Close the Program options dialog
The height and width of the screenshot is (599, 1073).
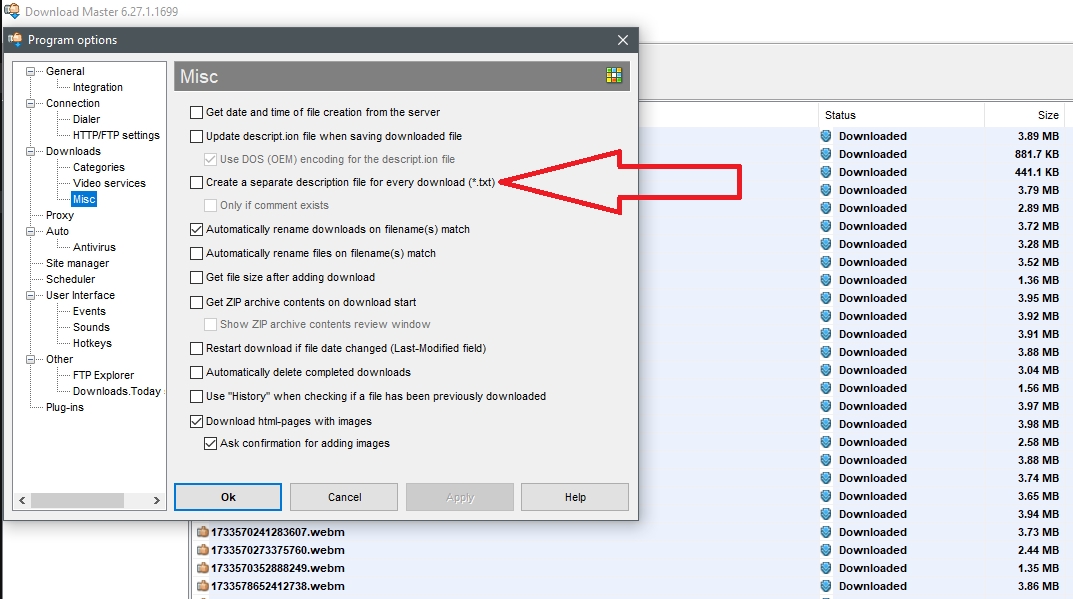tap(623, 40)
